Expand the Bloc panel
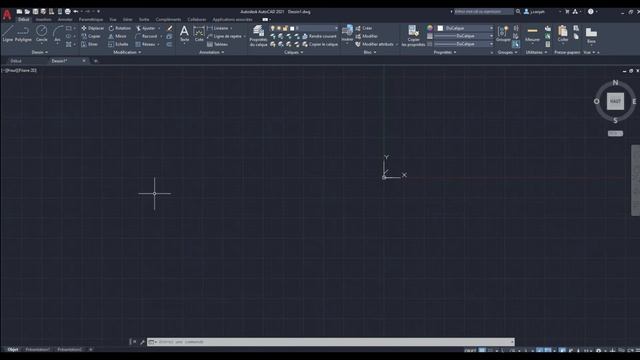This screenshot has width=640, height=360. pos(370,52)
